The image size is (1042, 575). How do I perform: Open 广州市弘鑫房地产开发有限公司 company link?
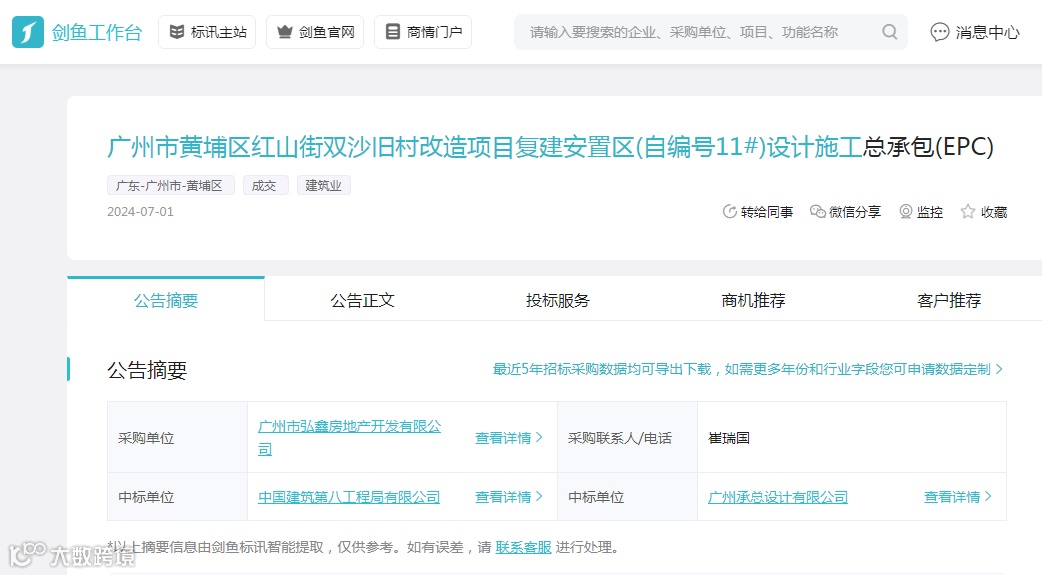coord(350,437)
